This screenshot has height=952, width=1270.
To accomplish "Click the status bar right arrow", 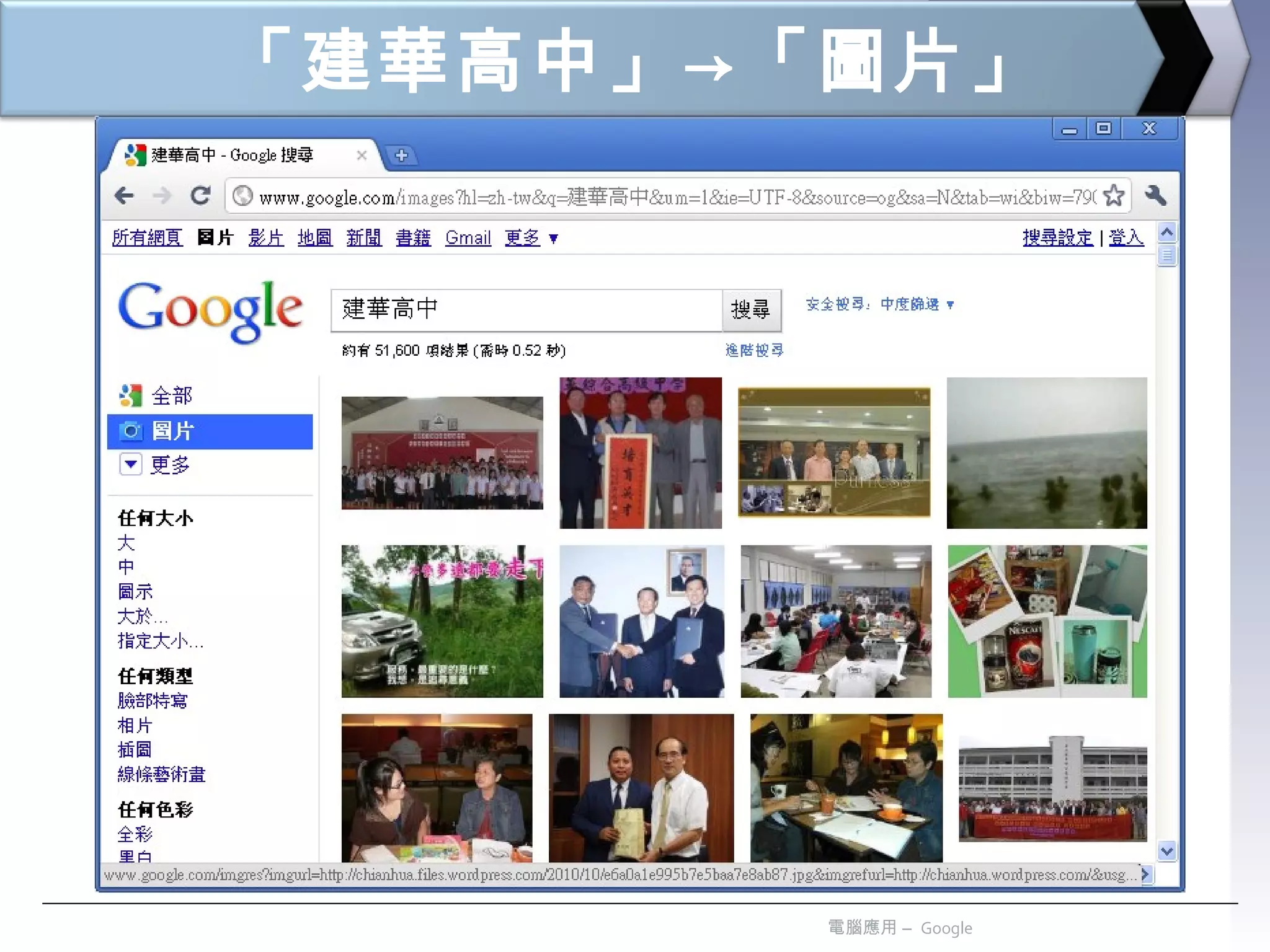I will click(x=1145, y=875).
